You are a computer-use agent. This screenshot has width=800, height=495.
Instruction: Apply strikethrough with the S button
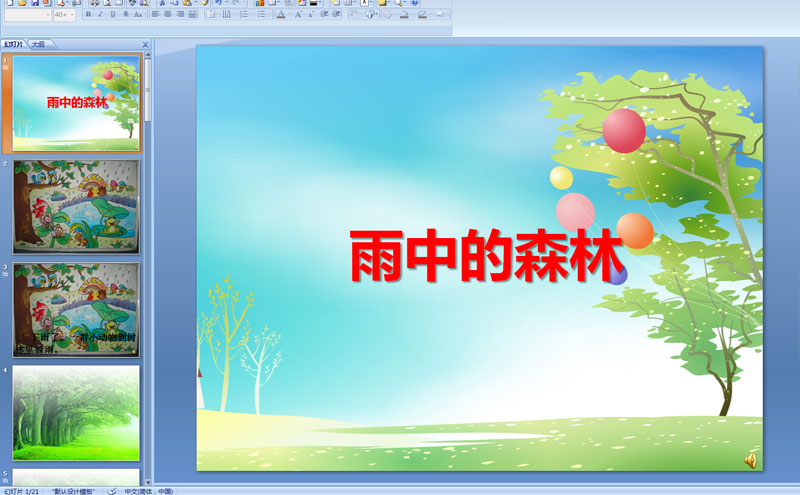(x=126, y=14)
